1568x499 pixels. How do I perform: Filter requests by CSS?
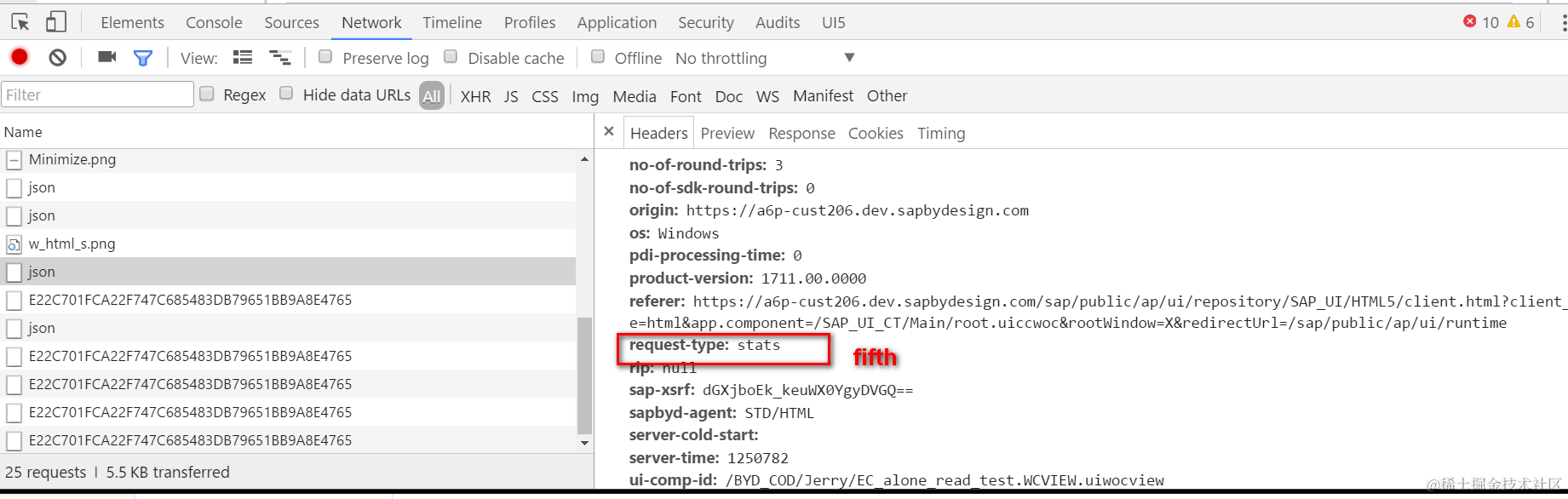pyautogui.click(x=545, y=96)
